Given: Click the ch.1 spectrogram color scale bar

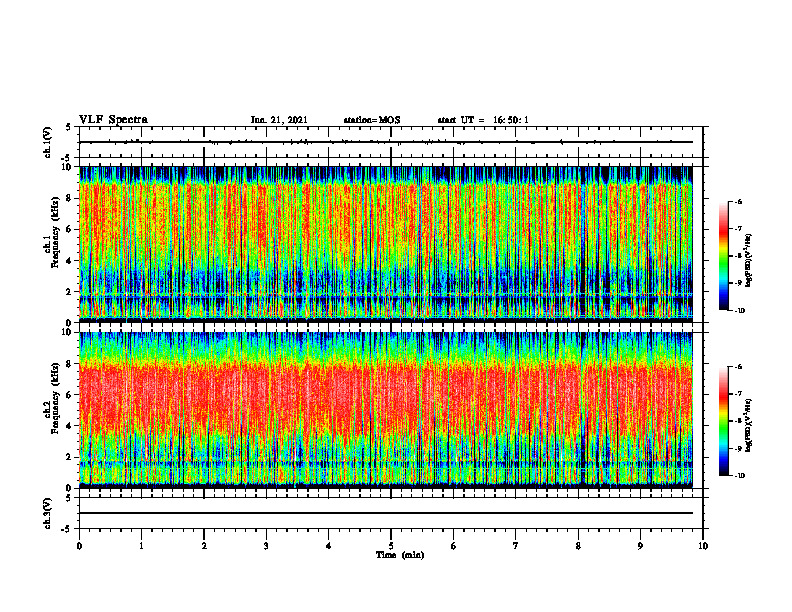Looking at the screenshot, I should pyautogui.click(x=723, y=256).
